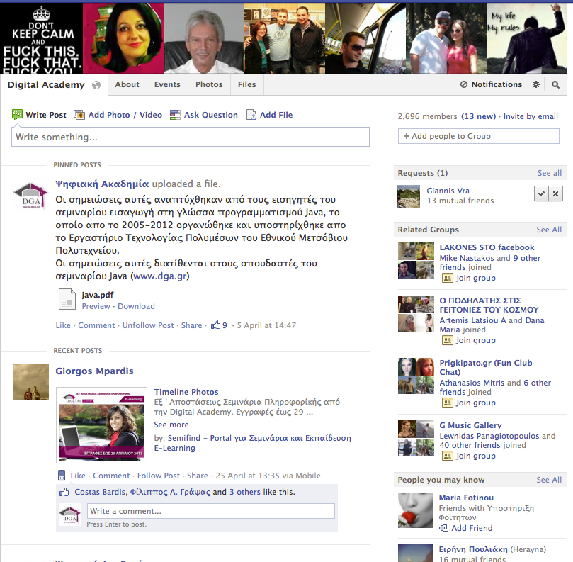Click Ψηφιακή Ακαδημία DGA logo avatar
This screenshot has height=562, width=573.
coord(31,196)
